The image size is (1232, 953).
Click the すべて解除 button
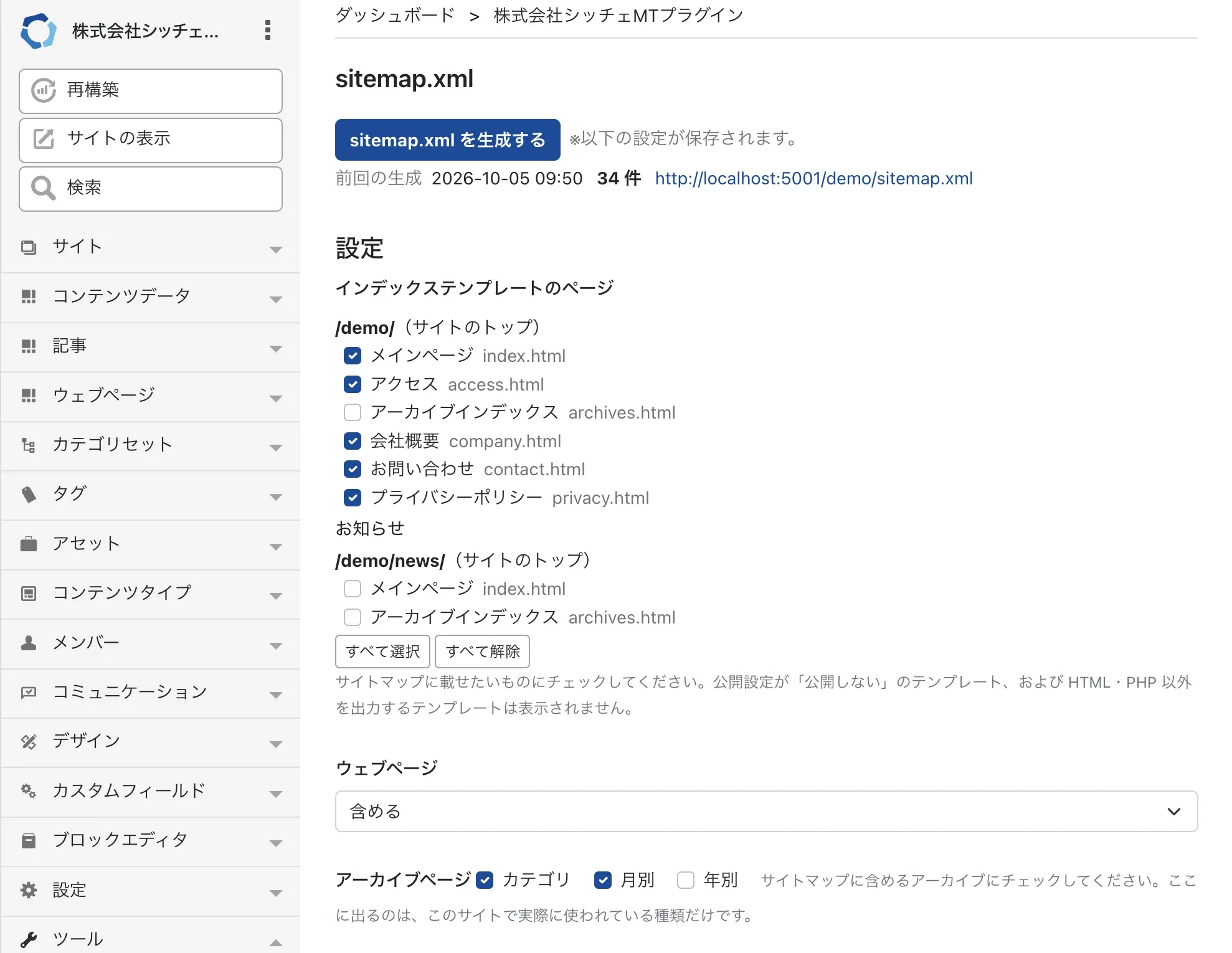pyautogui.click(x=482, y=652)
